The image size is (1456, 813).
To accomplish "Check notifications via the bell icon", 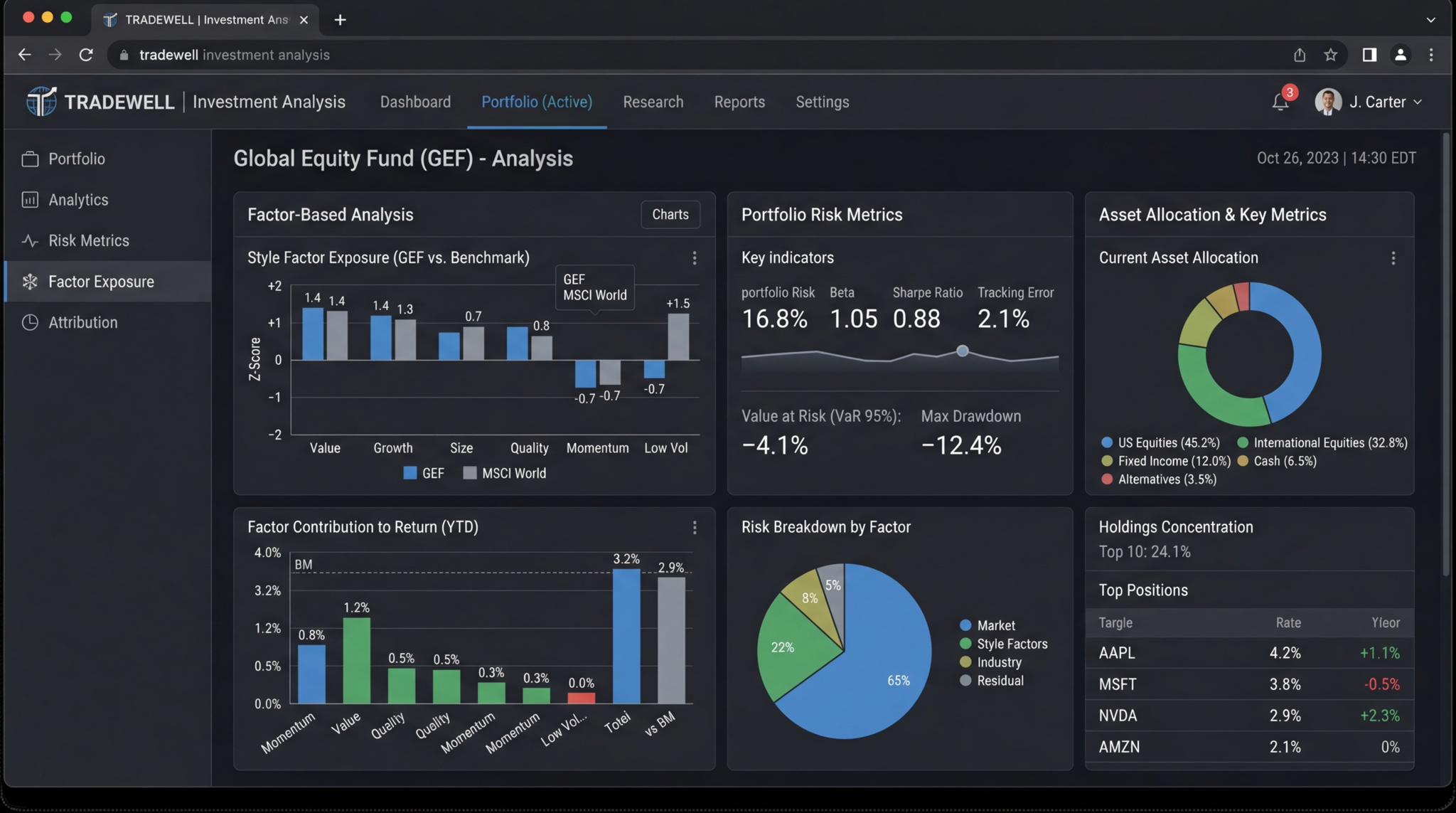I will click(x=1279, y=102).
